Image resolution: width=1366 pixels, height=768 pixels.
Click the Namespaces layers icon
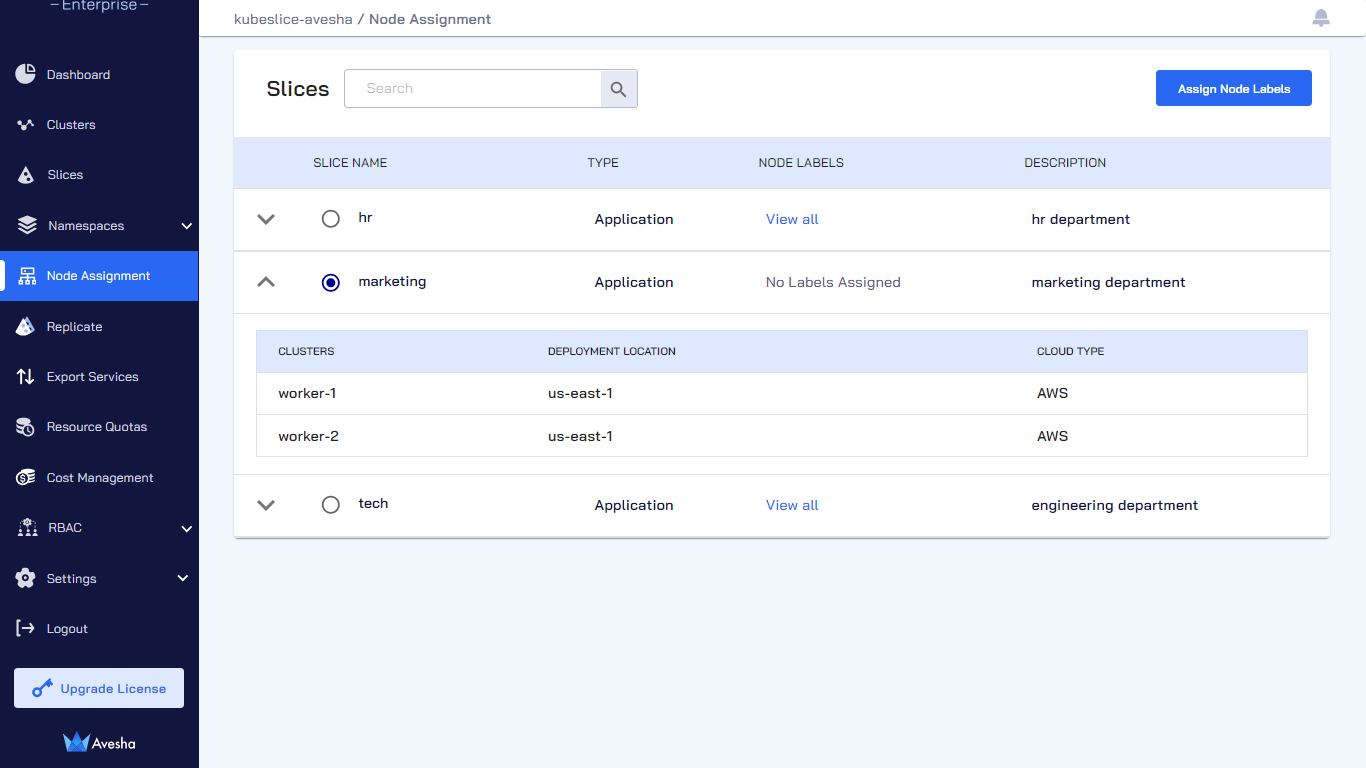coord(27,225)
